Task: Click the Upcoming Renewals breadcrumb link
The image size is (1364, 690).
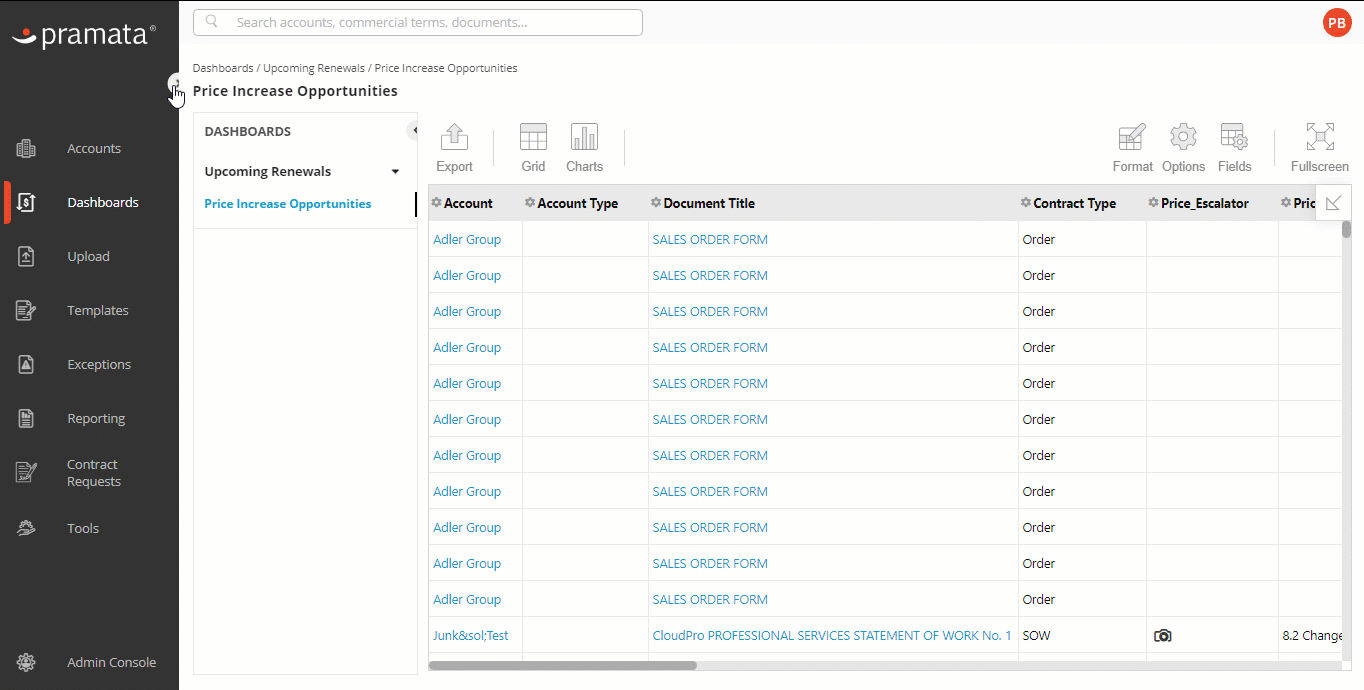Action: pos(314,69)
